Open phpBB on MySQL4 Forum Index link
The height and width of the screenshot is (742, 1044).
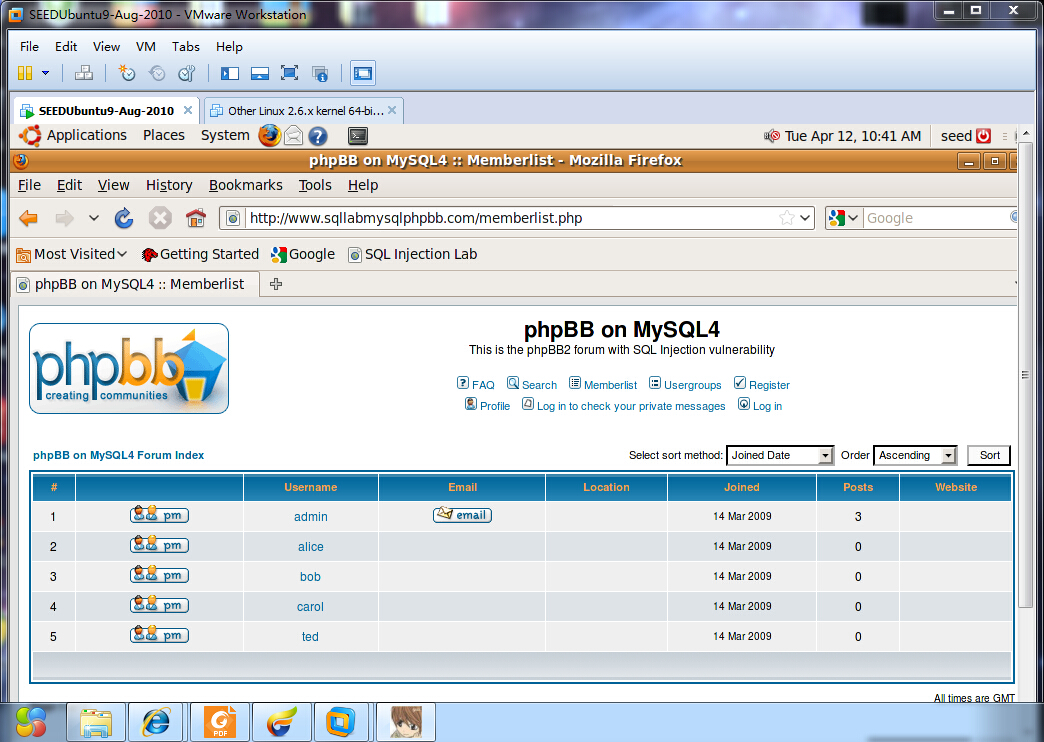pyautogui.click(x=119, y=455)
